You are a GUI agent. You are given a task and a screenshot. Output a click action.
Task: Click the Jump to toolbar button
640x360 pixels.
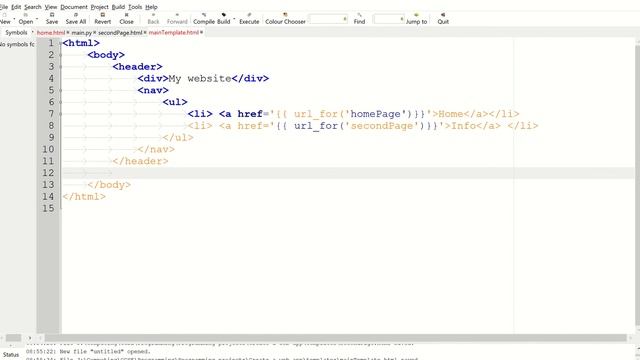click(x=416, y=18)
